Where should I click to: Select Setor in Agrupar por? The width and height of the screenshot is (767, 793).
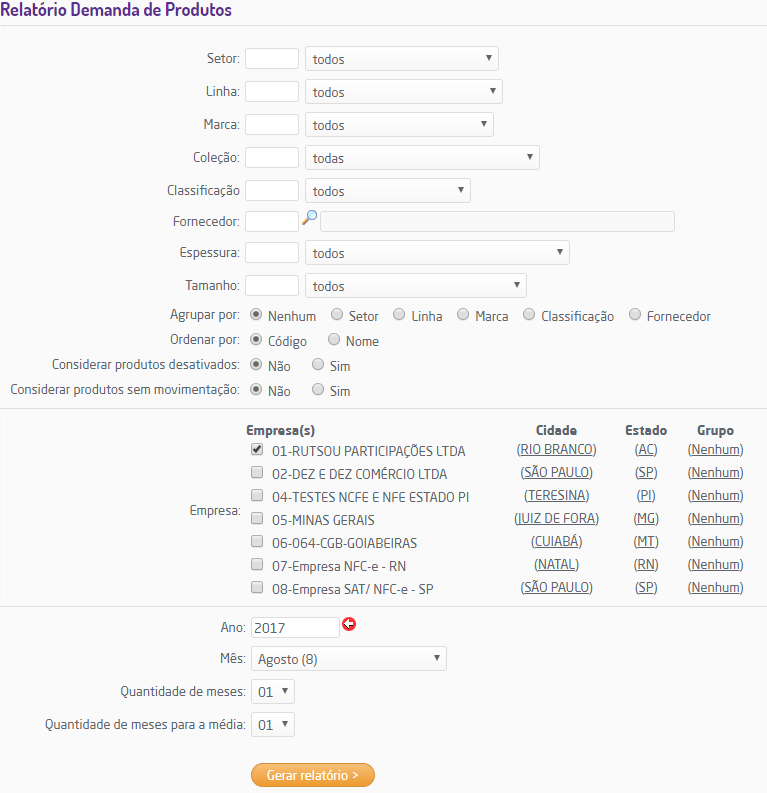(337, 315)
